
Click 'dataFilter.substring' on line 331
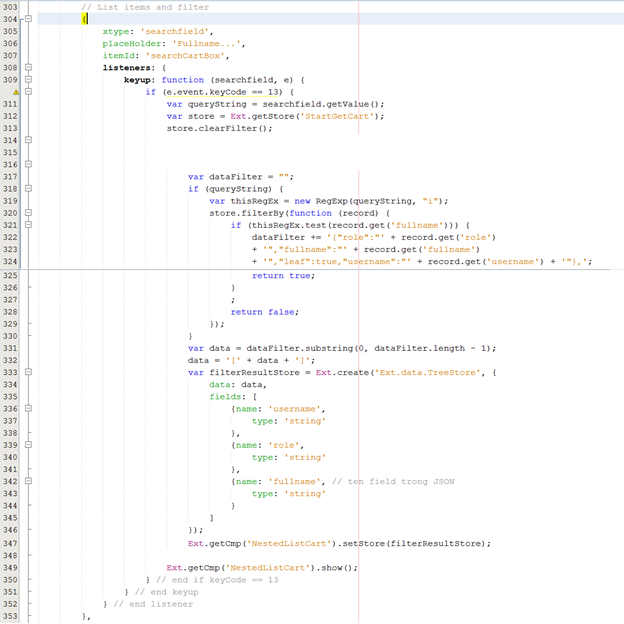click(x=299, y=349)
